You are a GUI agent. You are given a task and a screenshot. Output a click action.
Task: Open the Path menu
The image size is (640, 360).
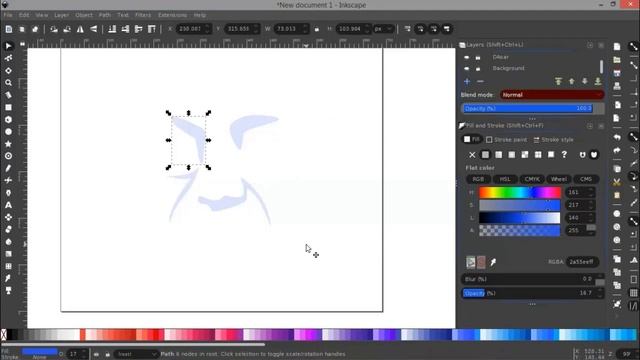tap(105, 15)
